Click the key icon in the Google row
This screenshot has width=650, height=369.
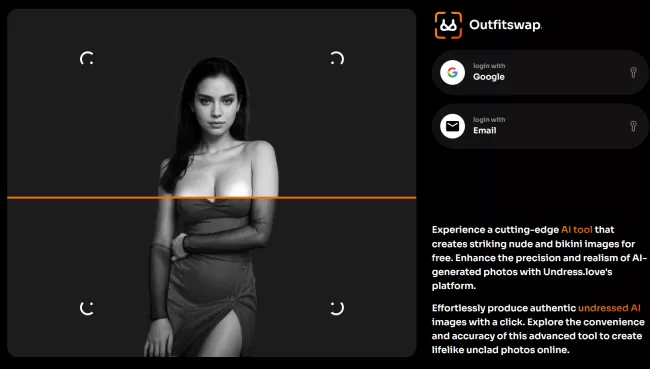(x=633, y=73)
